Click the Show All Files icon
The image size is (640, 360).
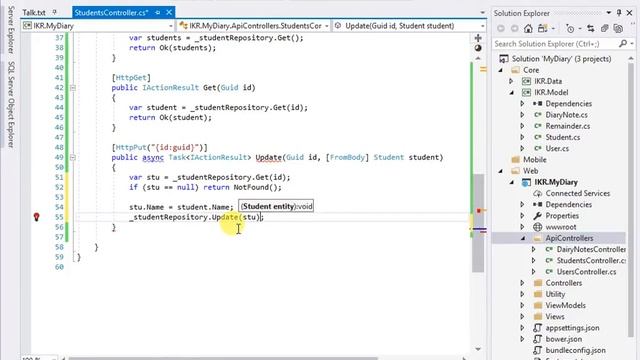618,29
